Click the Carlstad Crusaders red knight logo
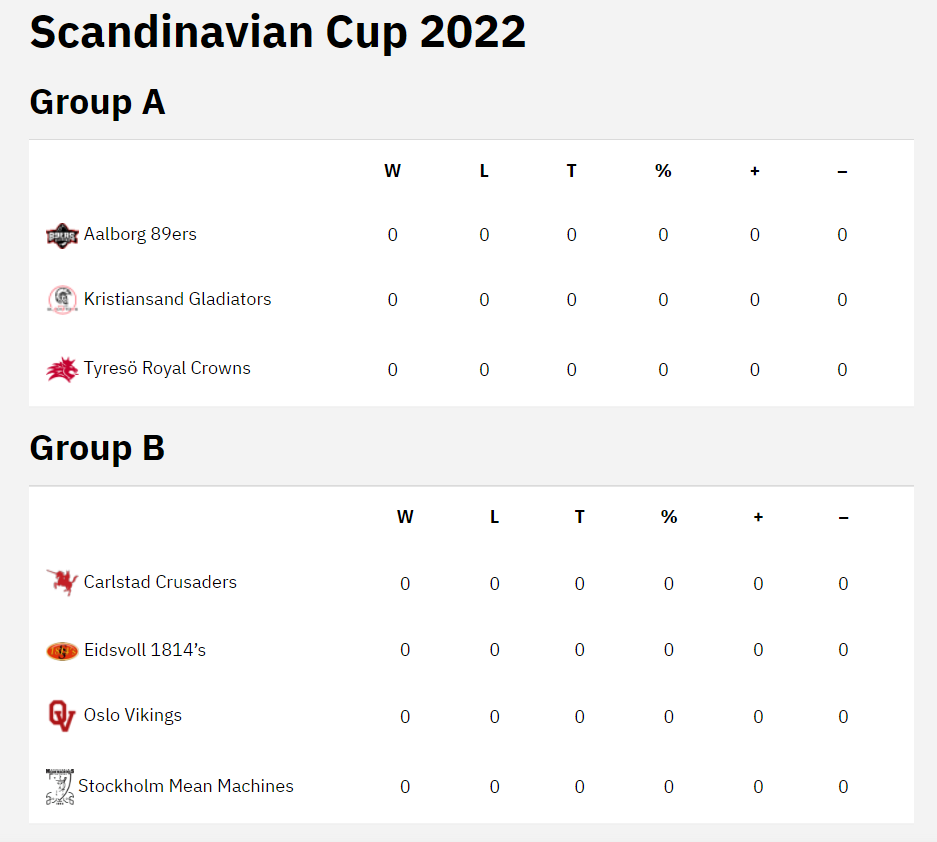The image size is (937, 842). (x=62, y=582)
